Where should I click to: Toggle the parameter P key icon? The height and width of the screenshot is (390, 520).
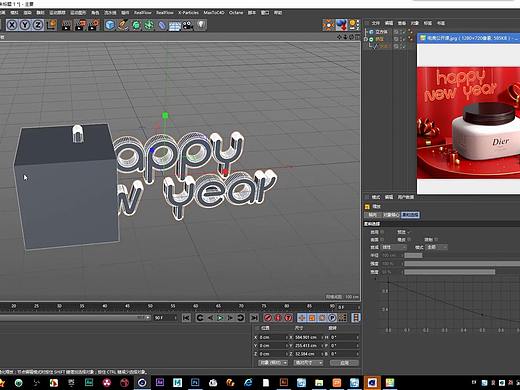pyautogui.click(x=332, y=318)
